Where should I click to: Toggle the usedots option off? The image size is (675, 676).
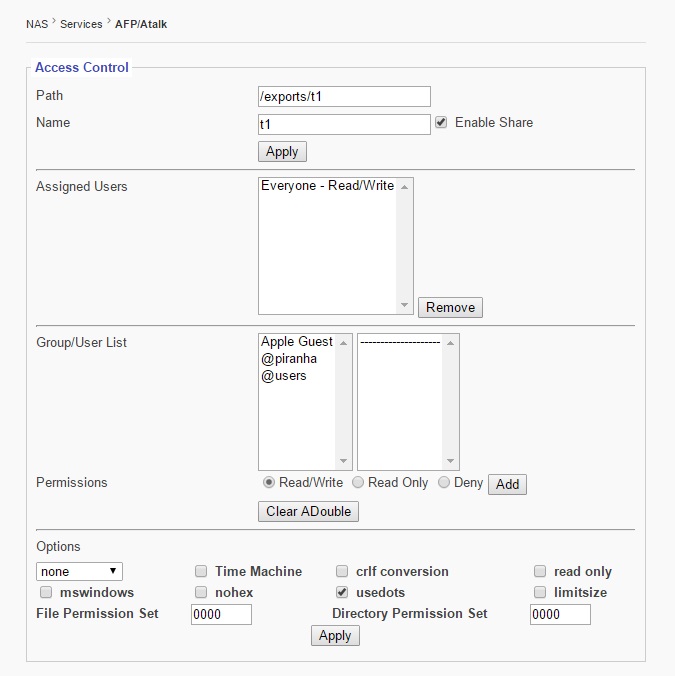point(342,593)
